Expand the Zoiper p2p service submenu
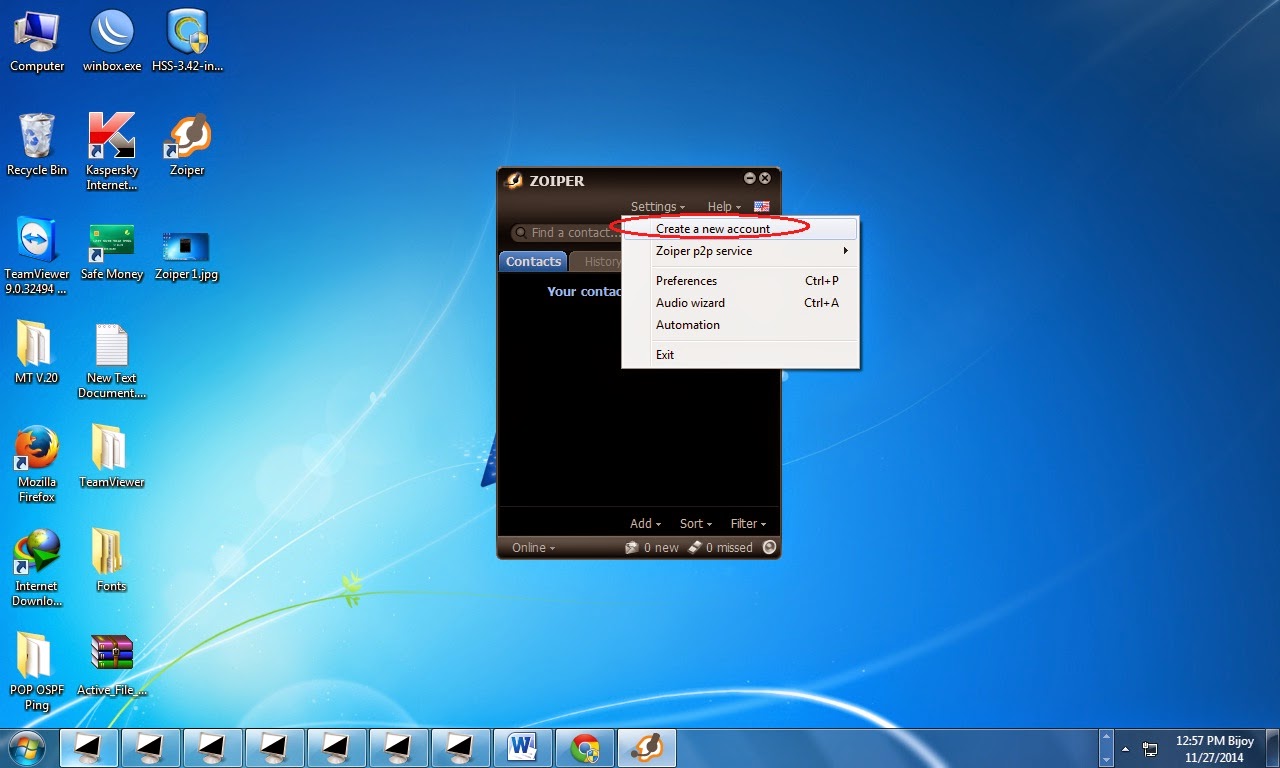Image resolution: width=1280 pixels, height=768 pixels. coord(740,251)
